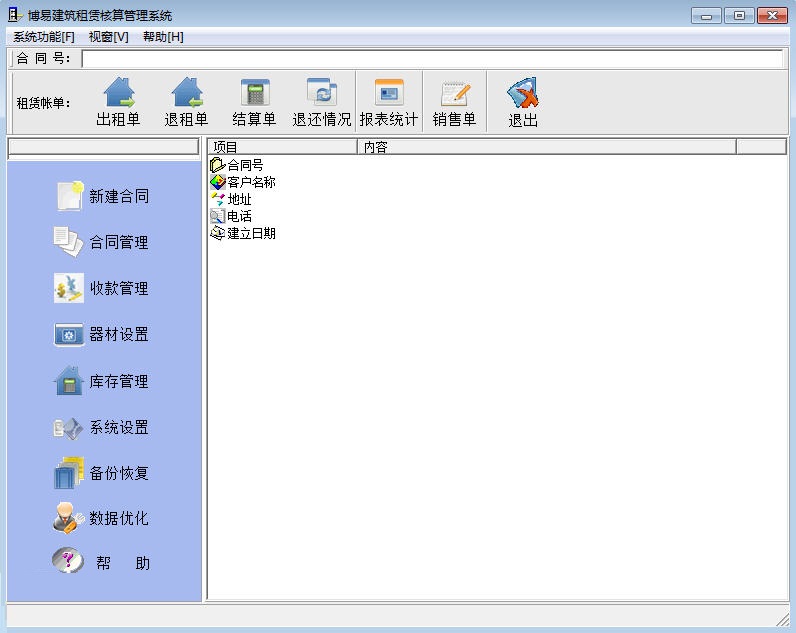Click the 收款管理 money icon
Viewport: 796px width, 633px height.
click(69, 288)
